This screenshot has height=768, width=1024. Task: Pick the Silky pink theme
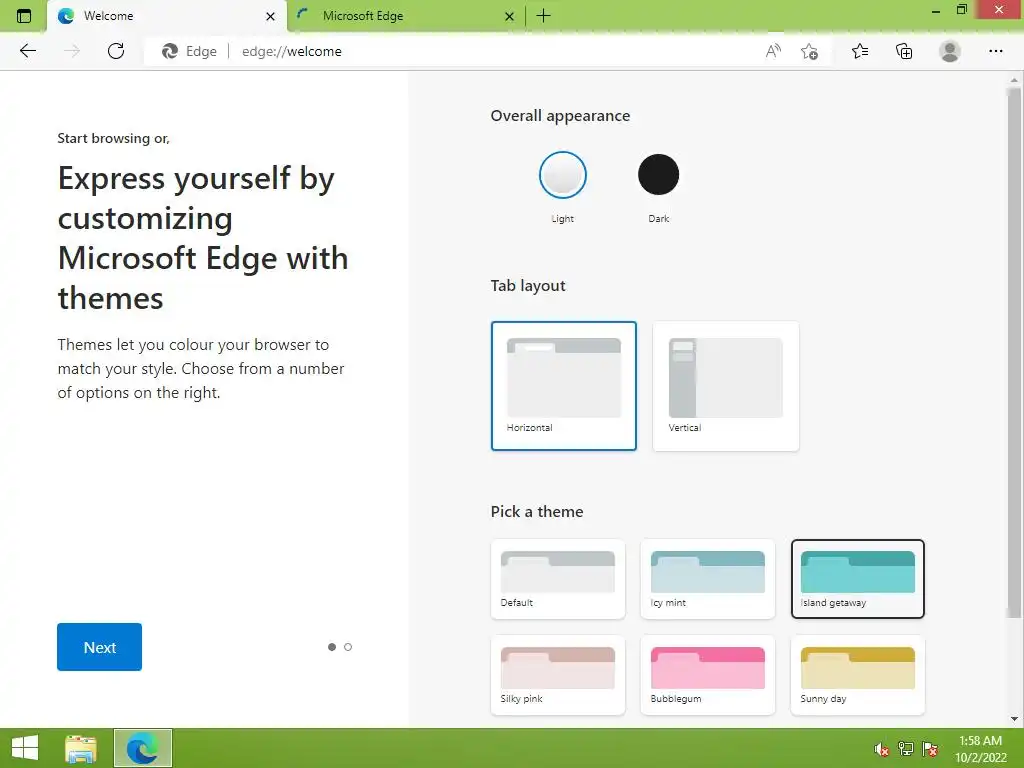(558, 675)
